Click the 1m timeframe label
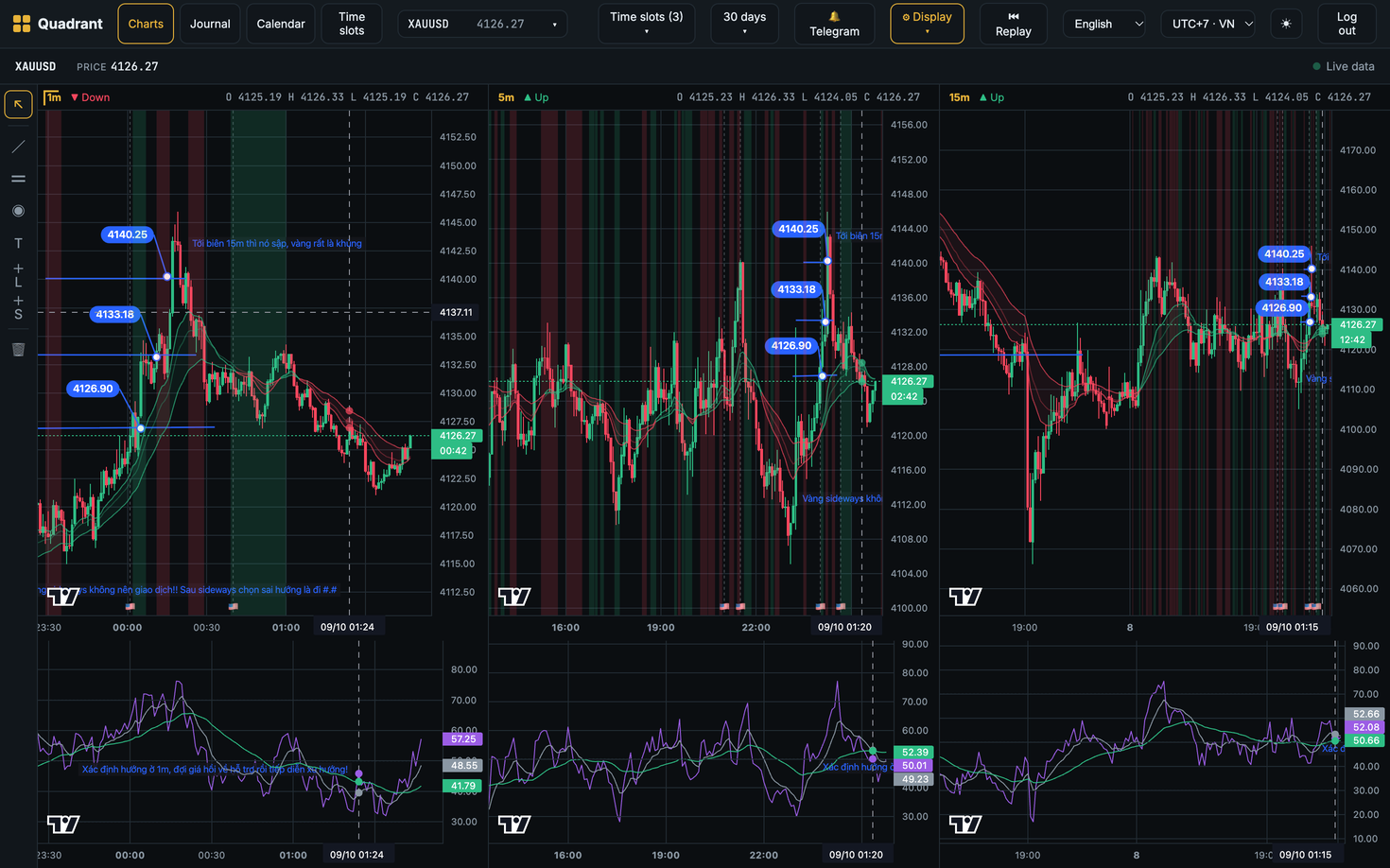 coord(53,97)
